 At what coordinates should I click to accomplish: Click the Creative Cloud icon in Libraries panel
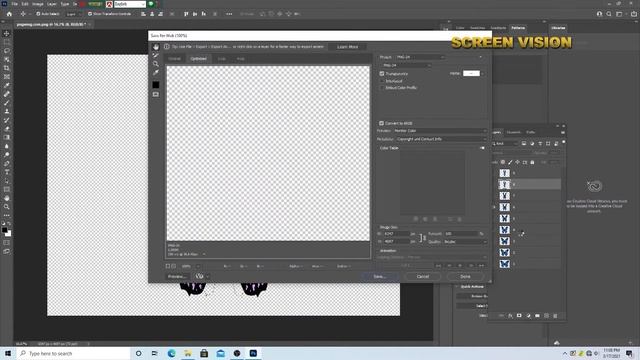(x=594, y=186)
